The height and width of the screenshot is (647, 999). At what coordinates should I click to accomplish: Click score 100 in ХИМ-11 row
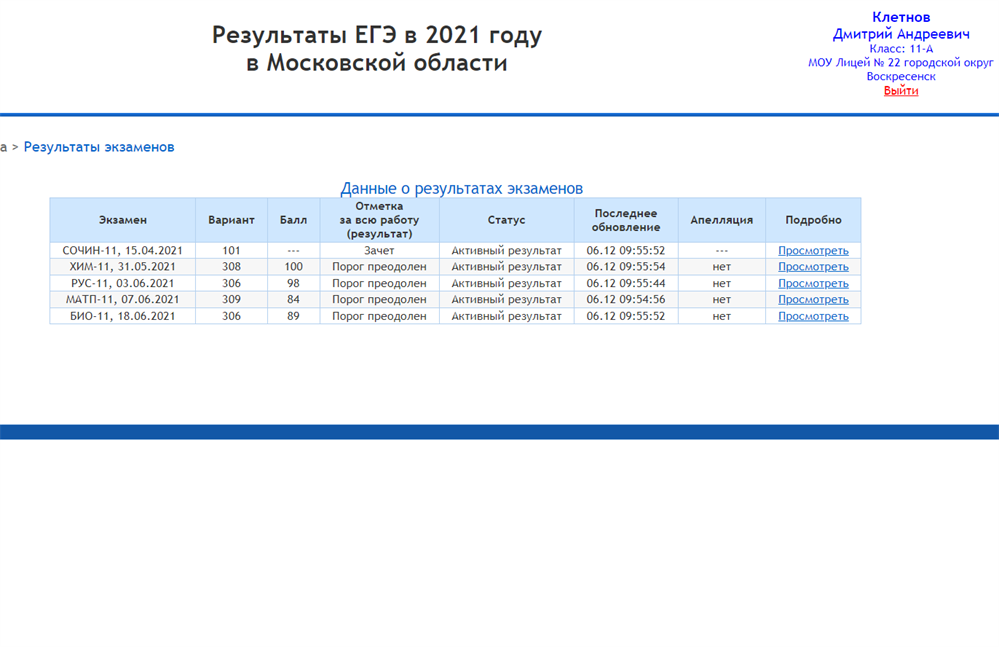293,267
